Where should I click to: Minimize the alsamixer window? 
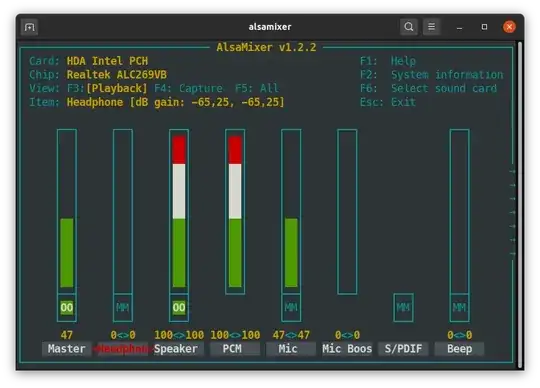[459, 27]
